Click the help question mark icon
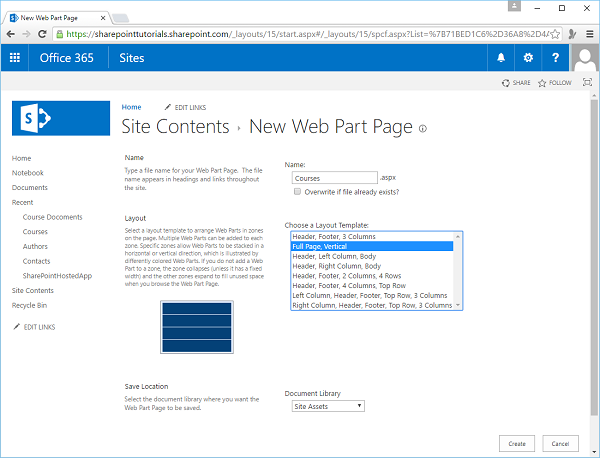This screenshot has height=458, width=600. [555, 58]
